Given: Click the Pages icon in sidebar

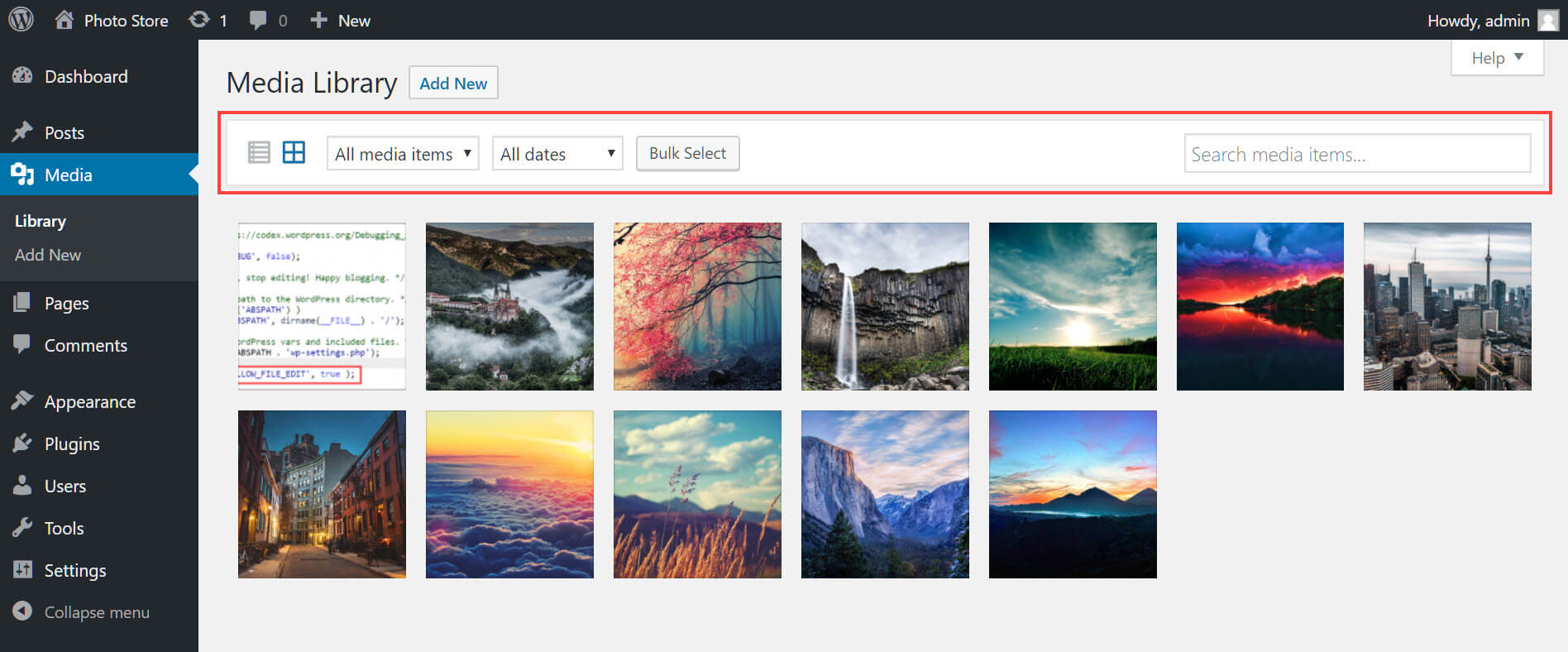Looking at the screenshot, I should pyautogui.click(x=22, y=302).
